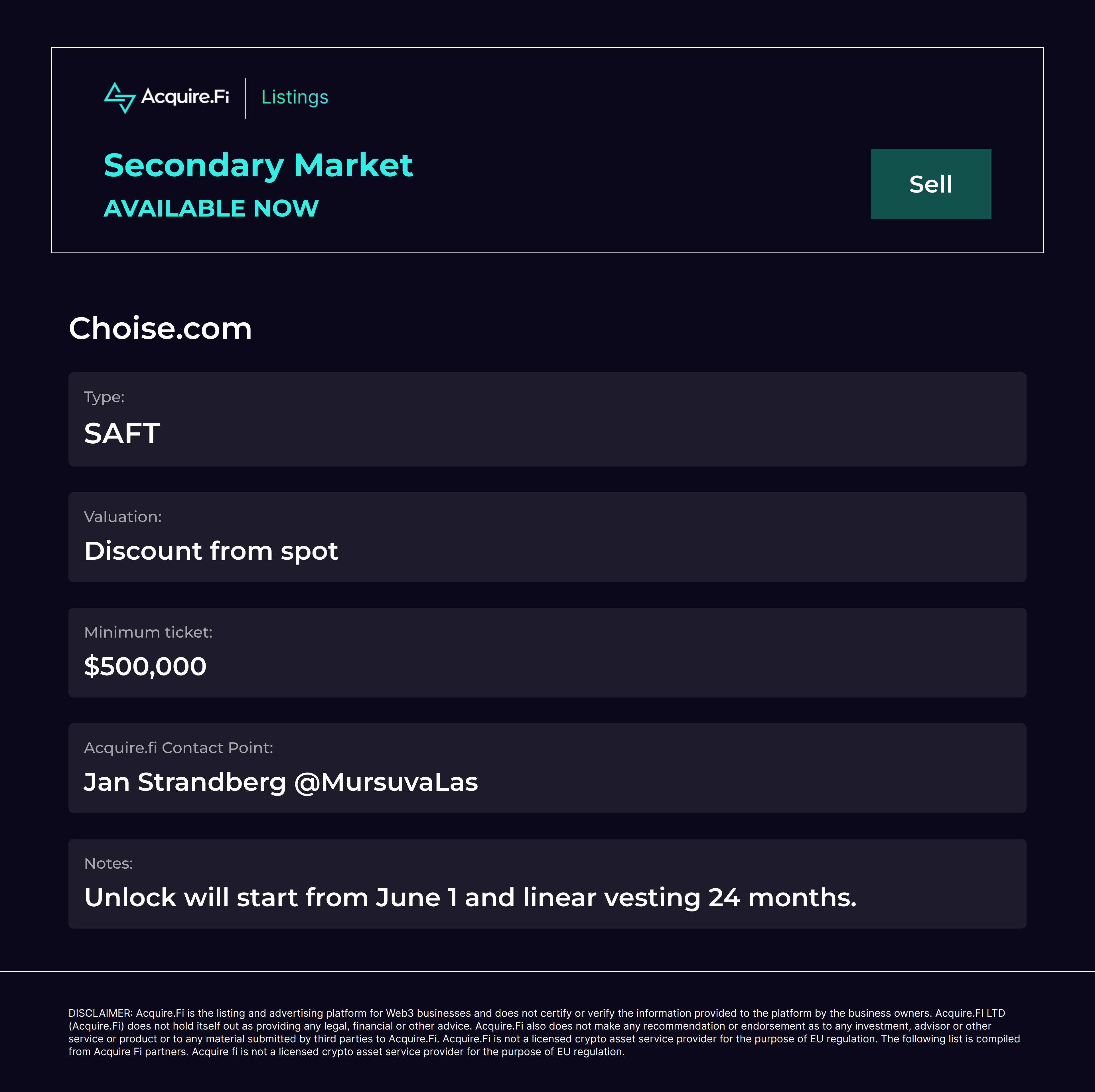
Task: Select the SAFT type value
Action: tap(122, 433)
